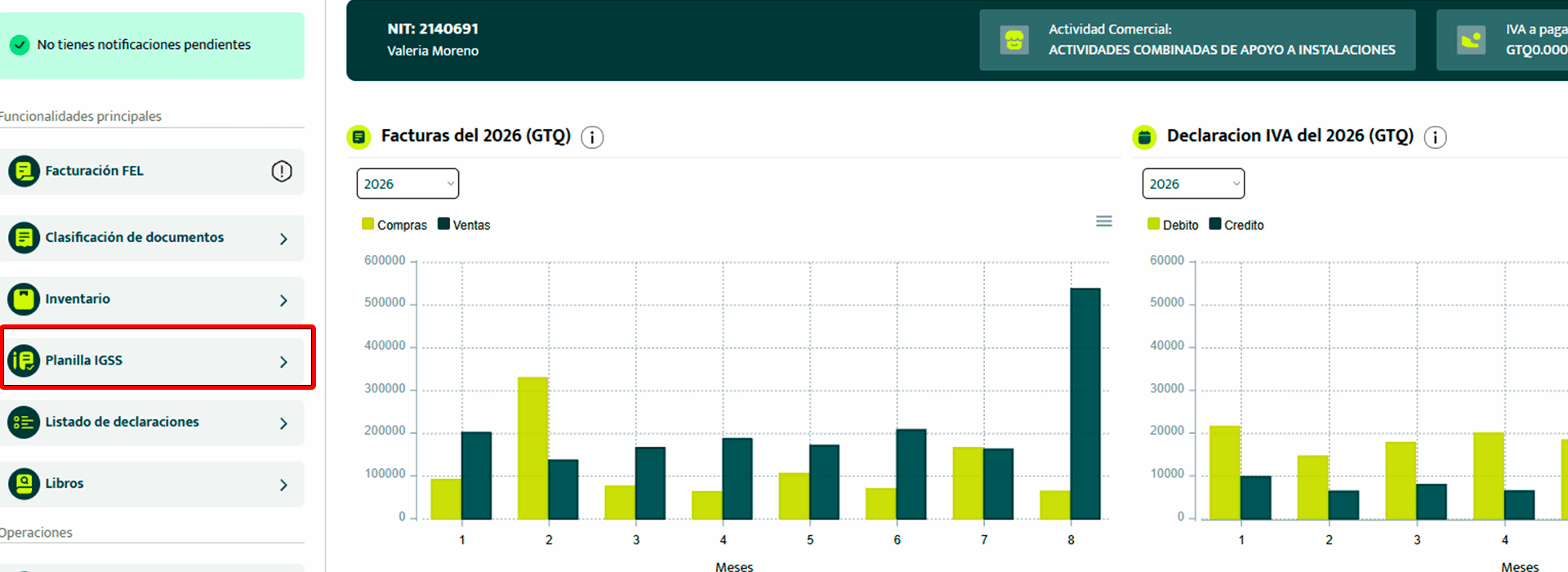
Task: Open info tooltip for Facturas del 2026
Action: click(592, 137)
